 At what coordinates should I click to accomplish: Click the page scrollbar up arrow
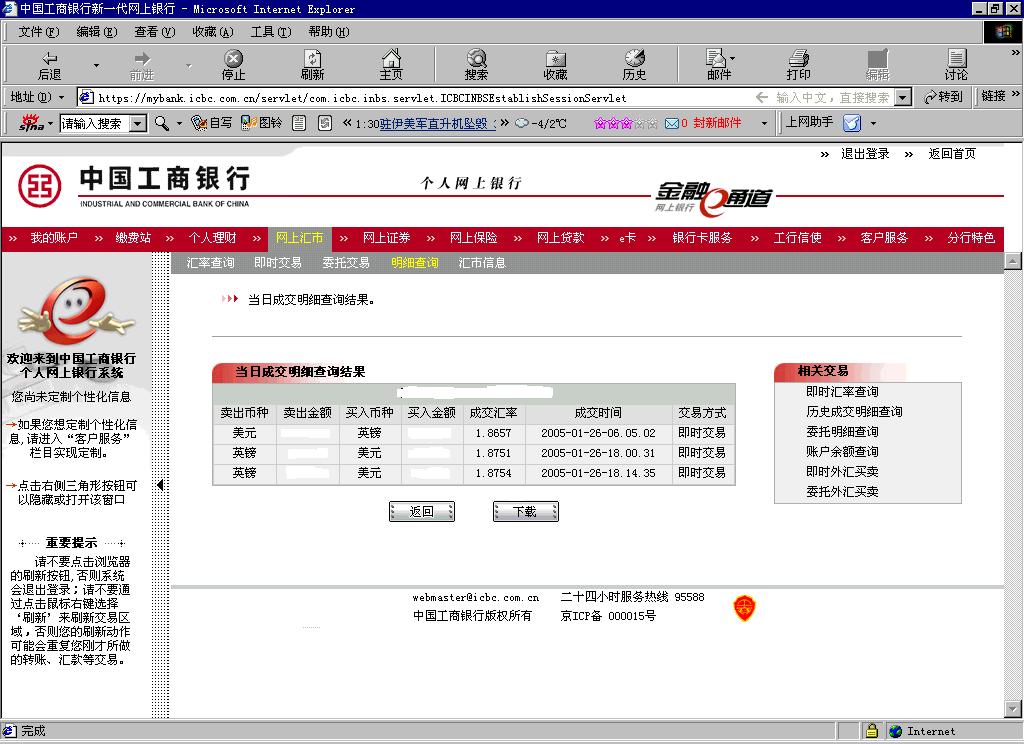point(1013,261)
